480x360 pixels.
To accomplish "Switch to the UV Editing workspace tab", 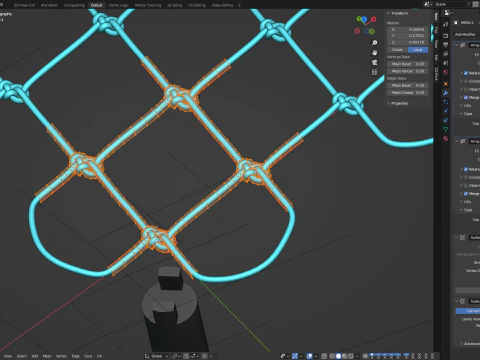I will [197, 5].
